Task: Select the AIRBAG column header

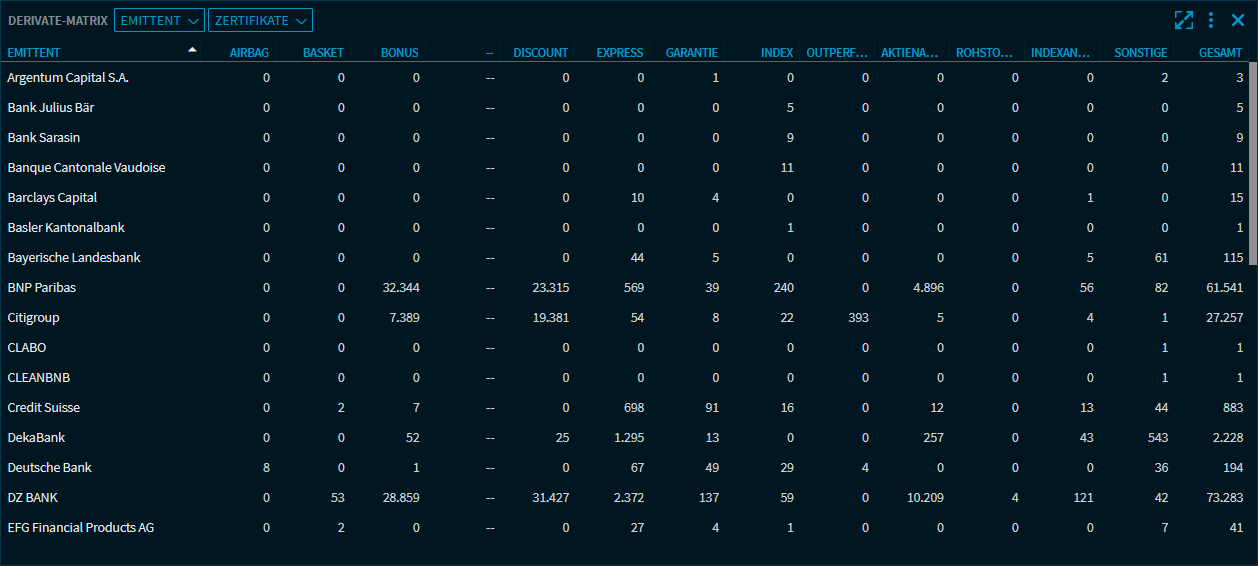Action: click(x=249, y=53)
